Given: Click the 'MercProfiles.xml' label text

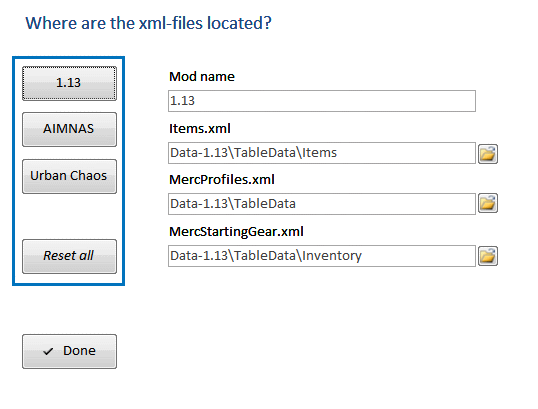Looking at the screenshot, I should [x=222, y=179].
